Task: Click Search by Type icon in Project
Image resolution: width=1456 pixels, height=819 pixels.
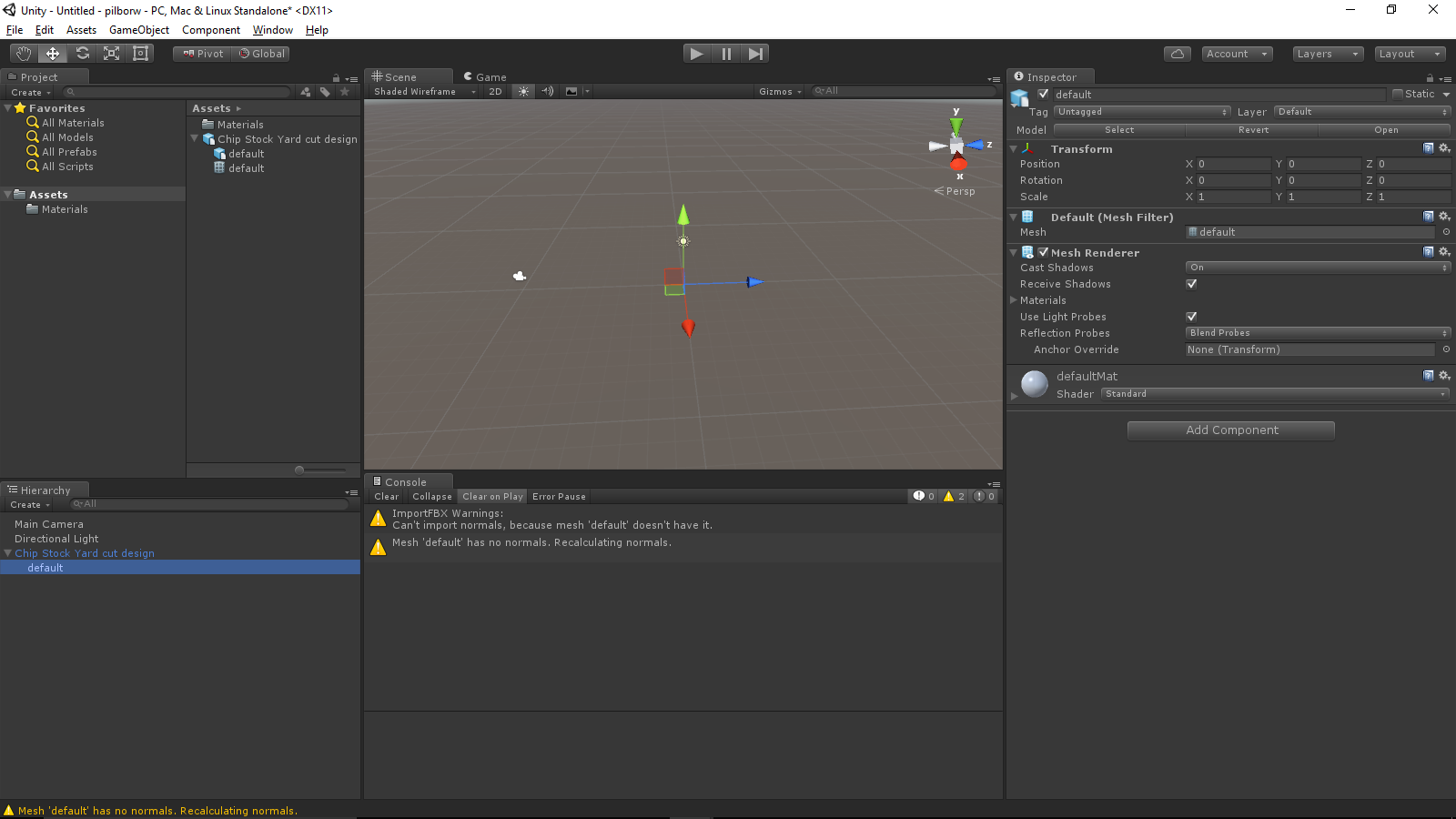Action: (306, 92)
